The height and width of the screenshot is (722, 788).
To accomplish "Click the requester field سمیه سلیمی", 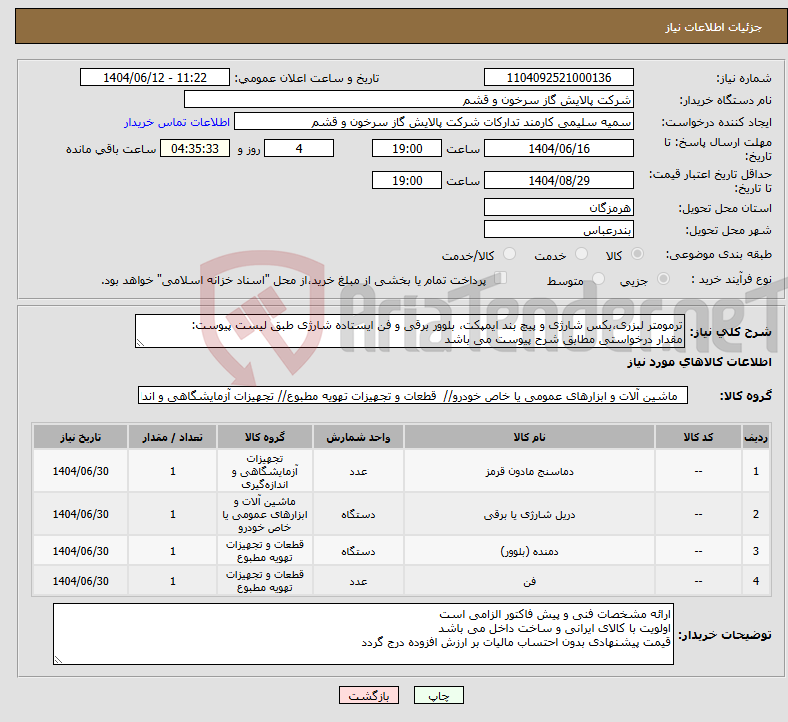I will coord(434,122).
